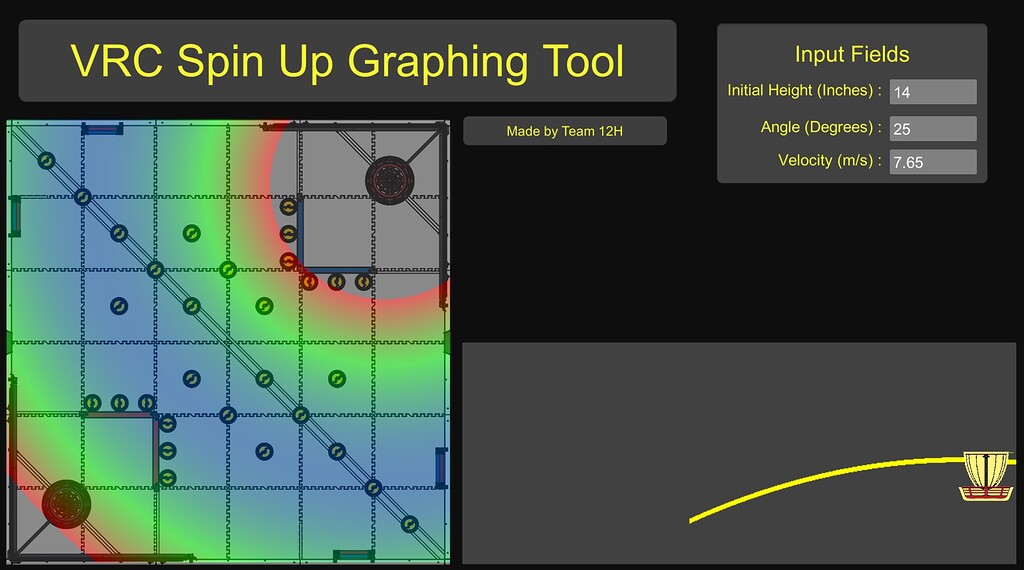Select the roller on the field's left edge
The image size is (1024, 570).
point(15,216)
